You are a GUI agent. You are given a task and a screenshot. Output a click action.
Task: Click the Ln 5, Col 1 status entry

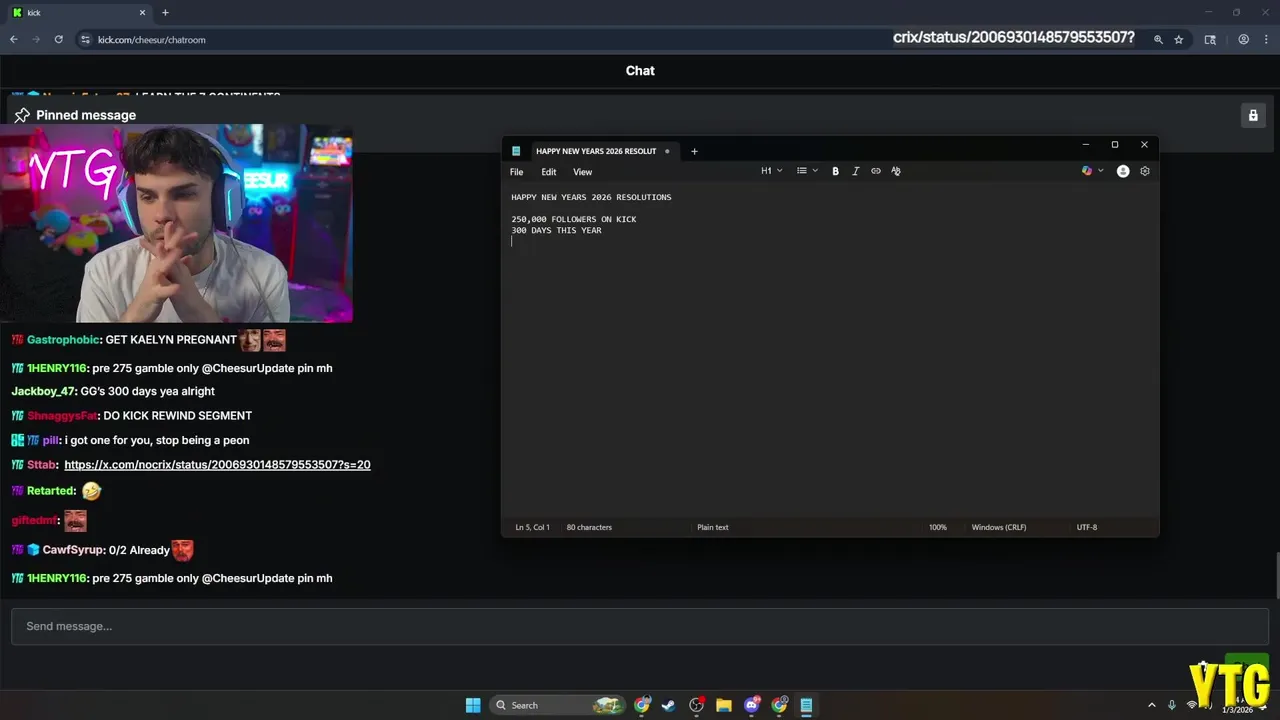coord(532,527)
